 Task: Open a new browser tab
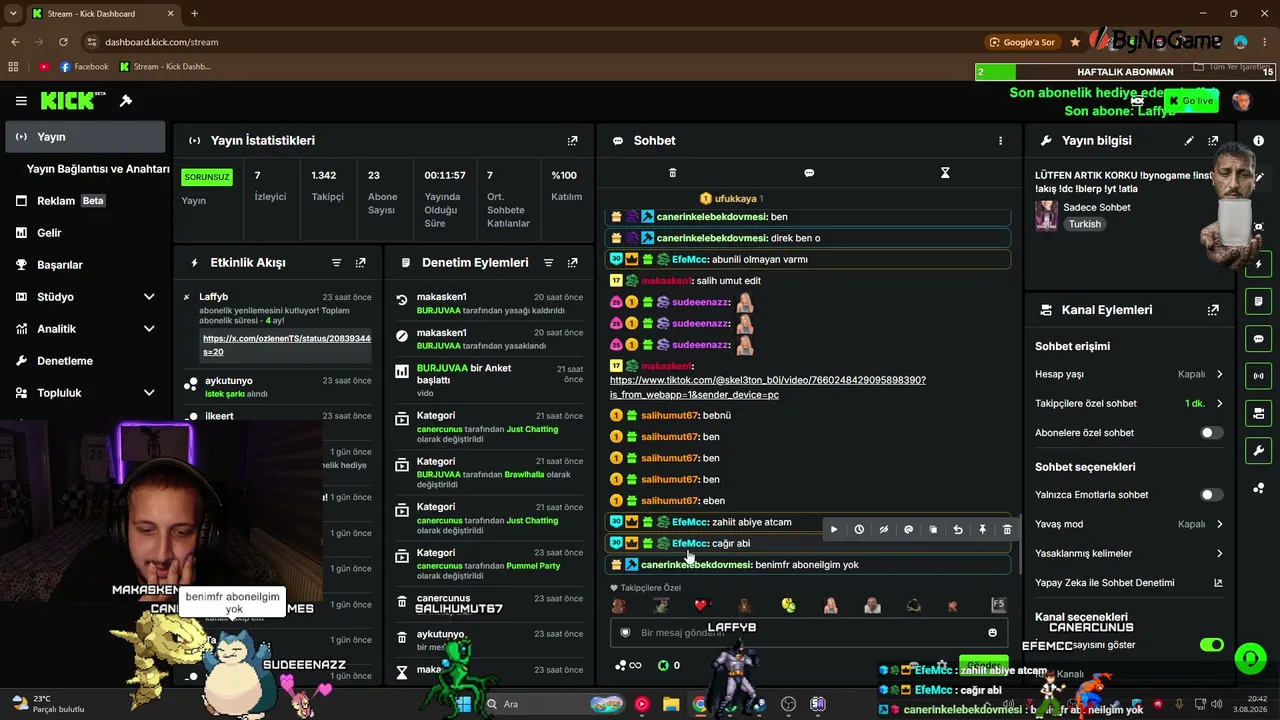[194, 14]
